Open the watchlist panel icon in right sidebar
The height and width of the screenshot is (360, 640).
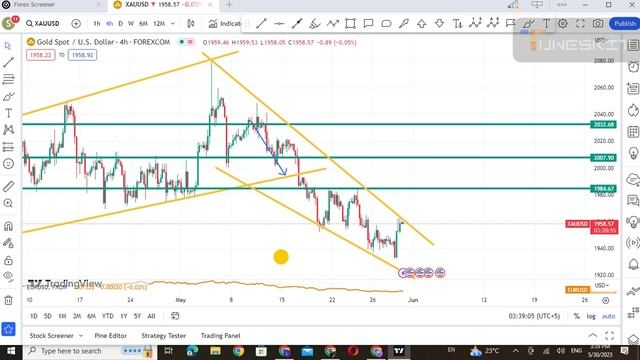[x=633, y=45]
